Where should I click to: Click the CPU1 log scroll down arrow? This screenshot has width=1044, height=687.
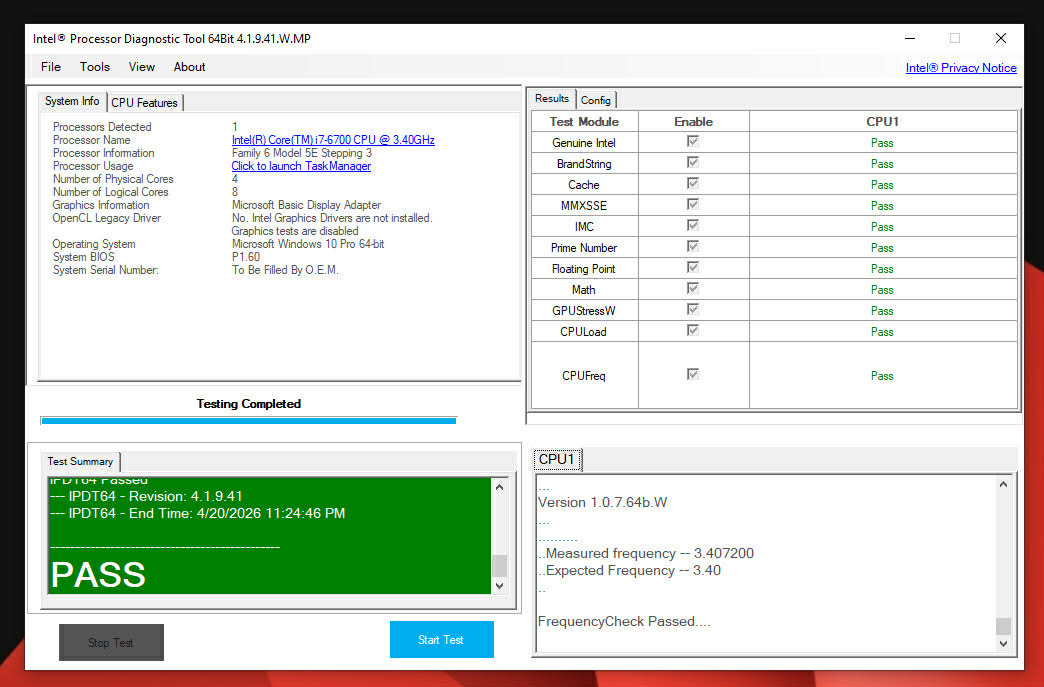coord(1003,644)
